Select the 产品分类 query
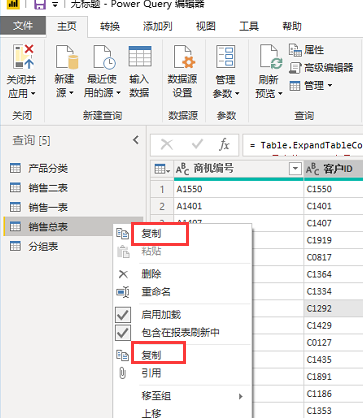The width and height of the screenshot is (363, 418). [x=48, y=168]
